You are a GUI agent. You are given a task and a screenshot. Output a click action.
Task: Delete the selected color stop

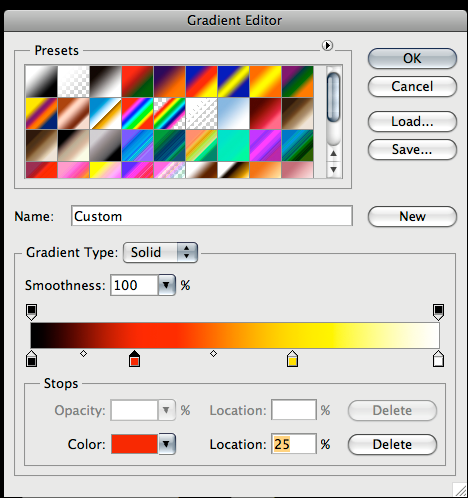pos(392,444)
